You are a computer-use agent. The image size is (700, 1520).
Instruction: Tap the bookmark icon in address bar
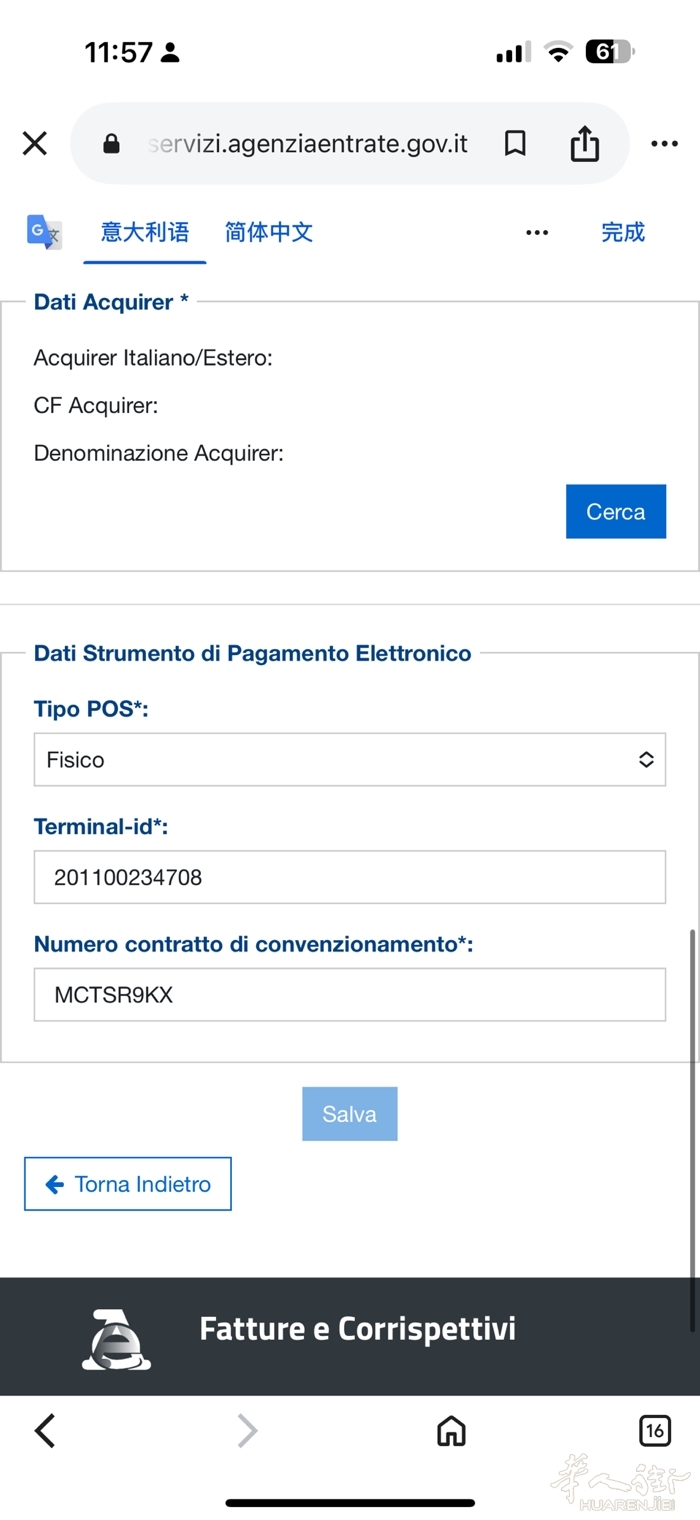pos(515,144)
